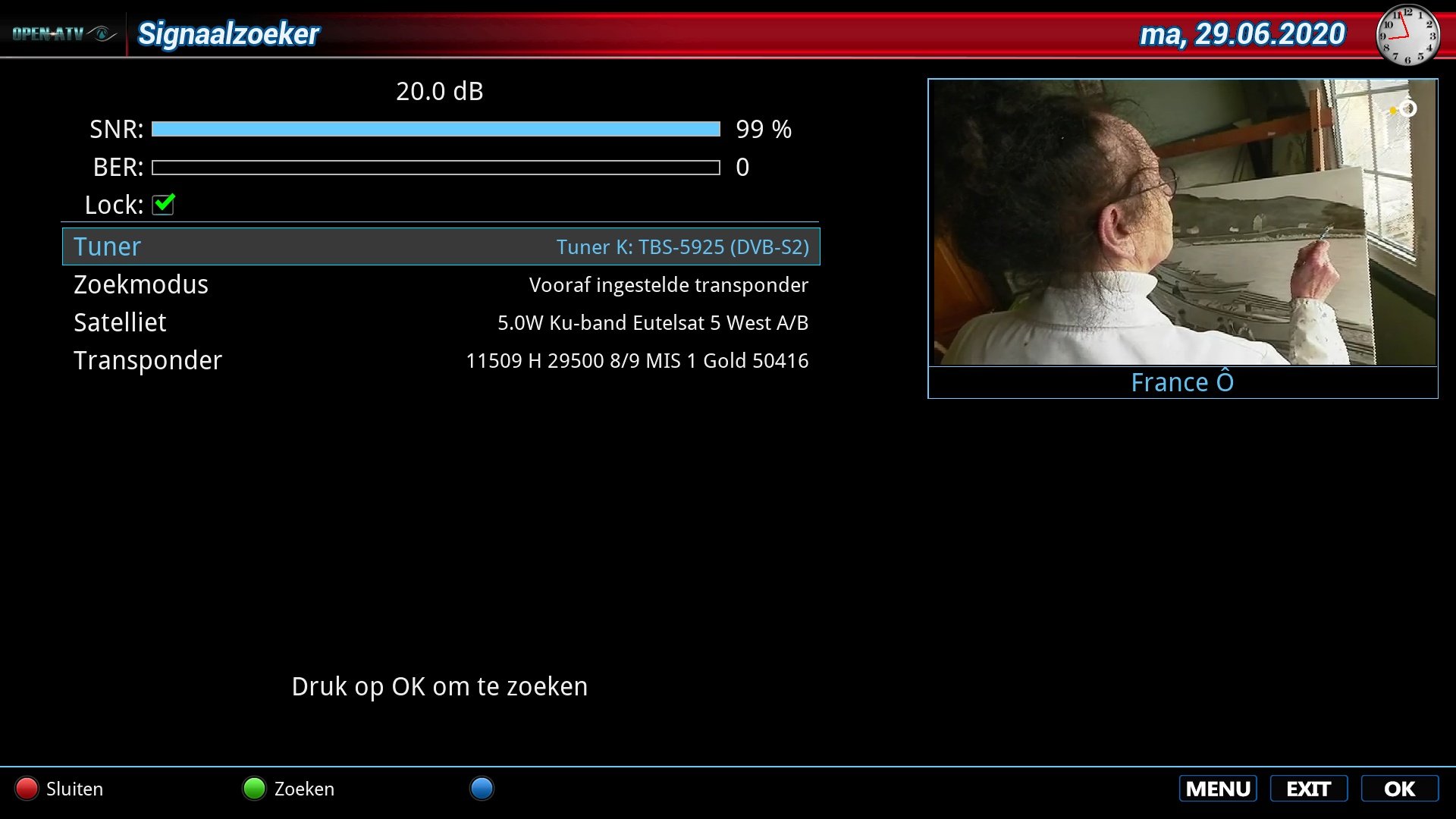Select satellite 5.0W Eutelsat 5 West value
Screen dimensions: 1456x819
[x=652, y=323]
